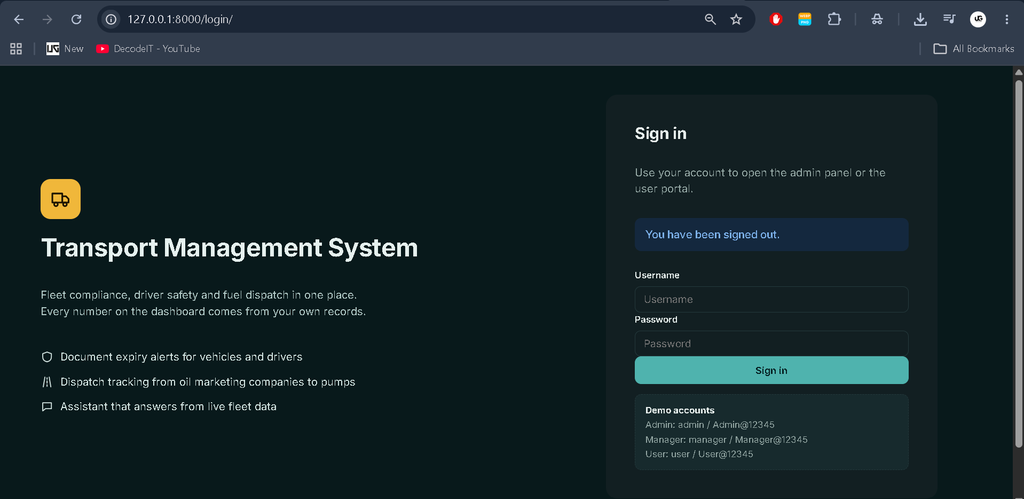The image size is (1024, 499).
Task: Click the yellow truck logo icon
Action: click(60, 199)
